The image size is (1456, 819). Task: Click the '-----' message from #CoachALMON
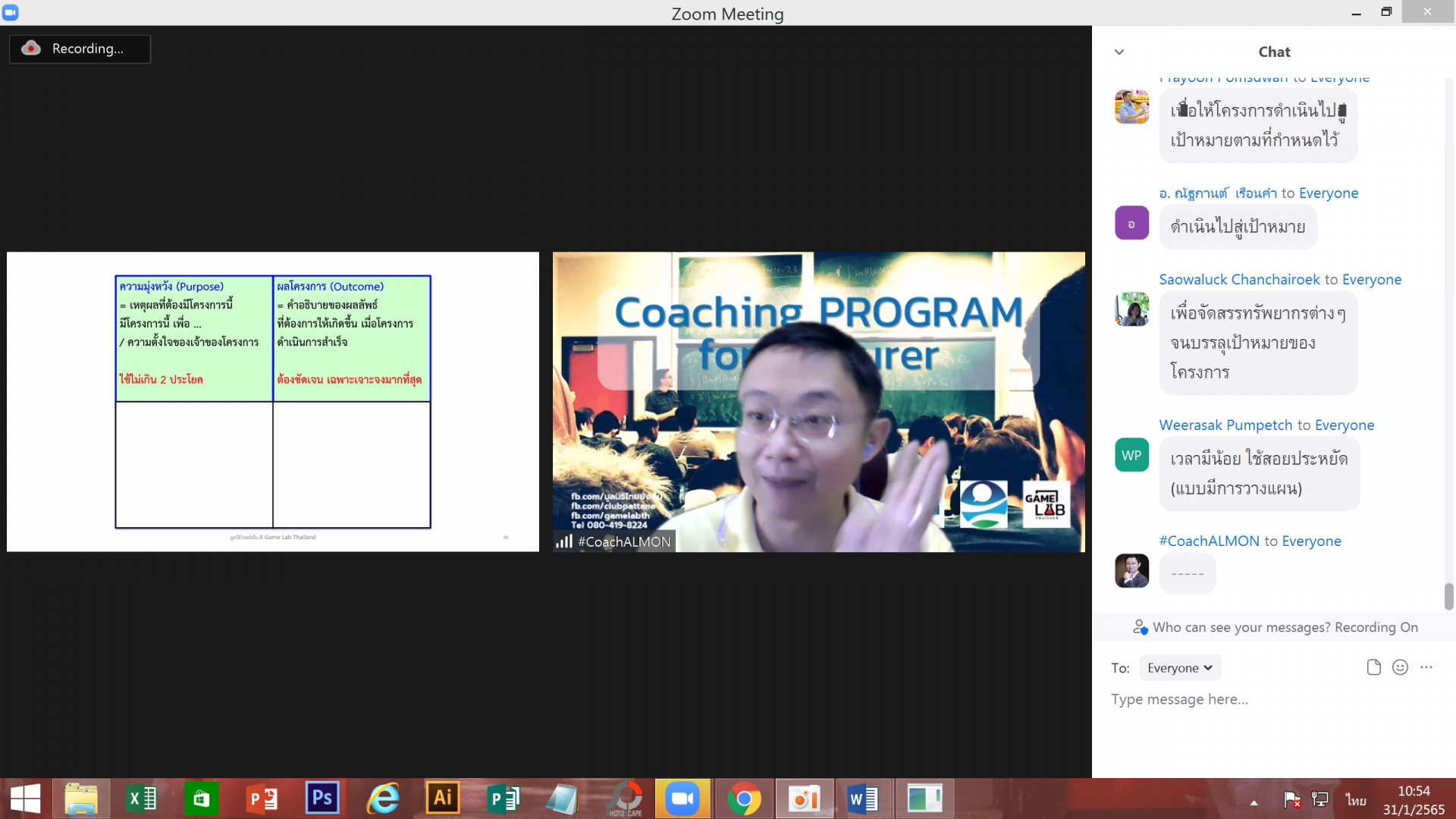1188,573
